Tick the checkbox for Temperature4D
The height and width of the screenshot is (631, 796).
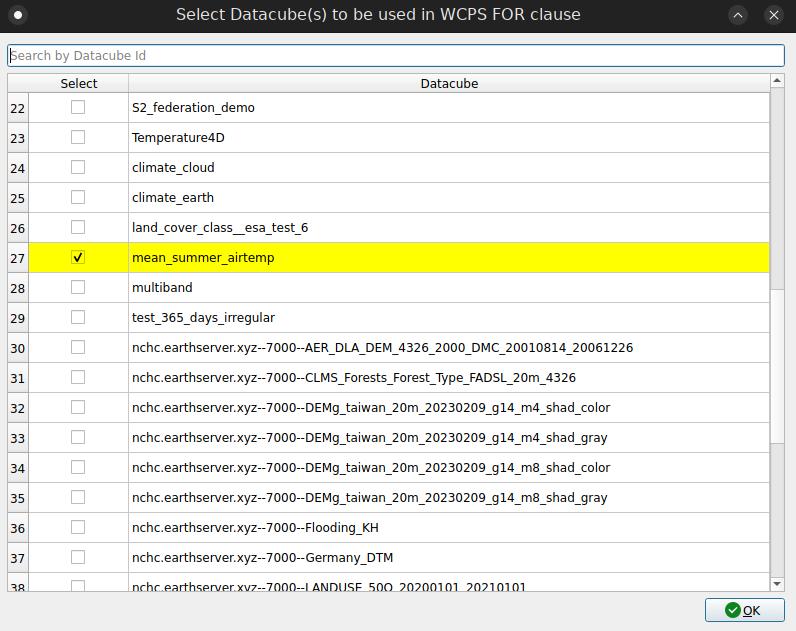(78, 137)
